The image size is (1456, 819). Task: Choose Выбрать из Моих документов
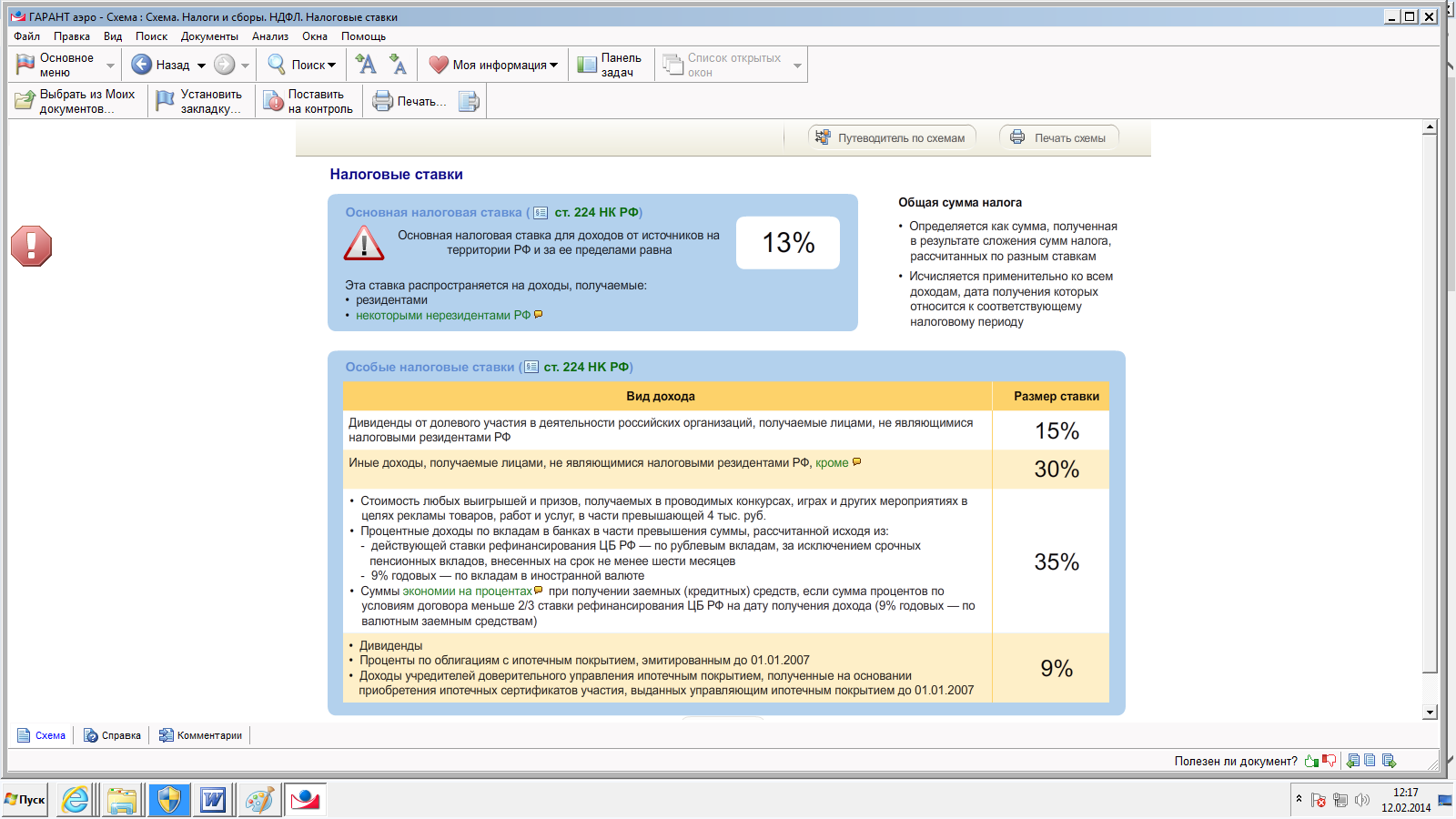pyautogui.click(x=76, y=101)
